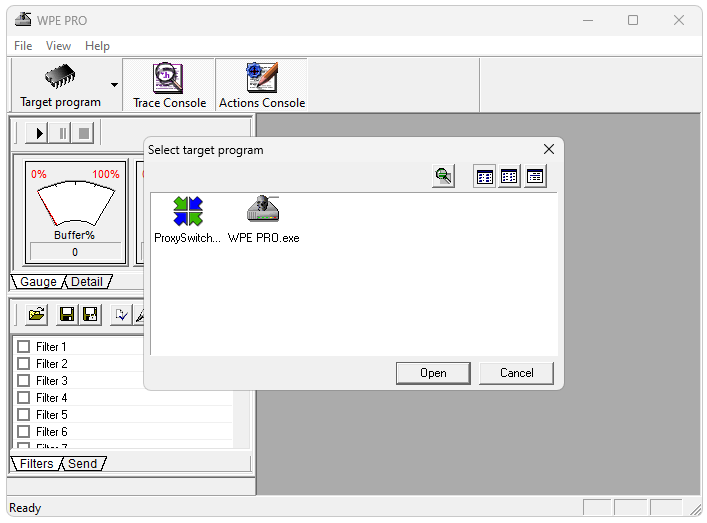Viewport: 707px width, 523px height.
Task: Click the Open button
Action: click(x=433, y=373)
